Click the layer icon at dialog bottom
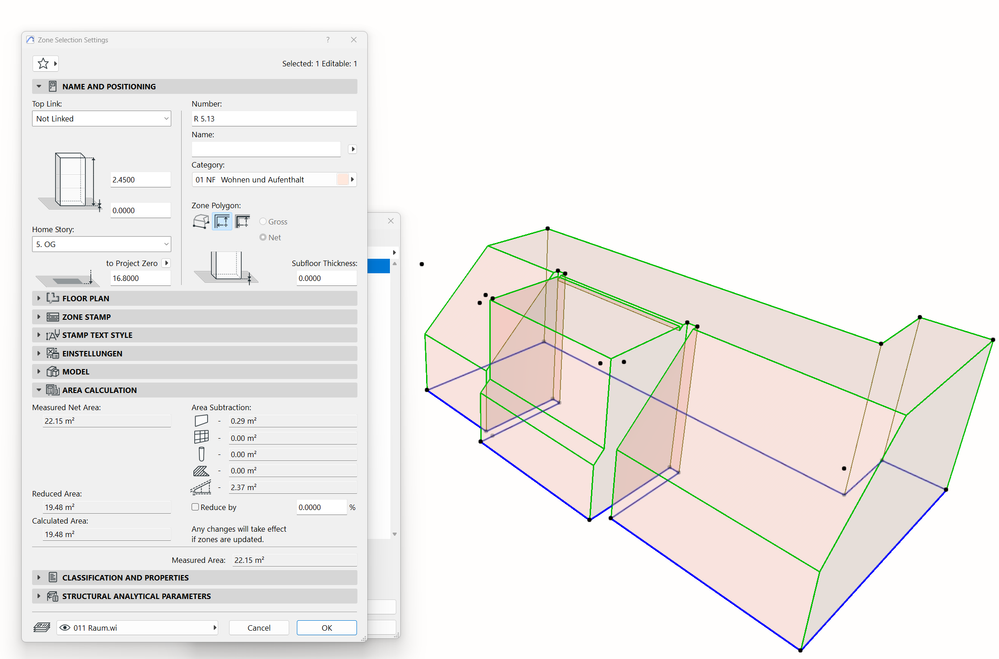Viewport: 999px width, 659px height. point(42,628)
